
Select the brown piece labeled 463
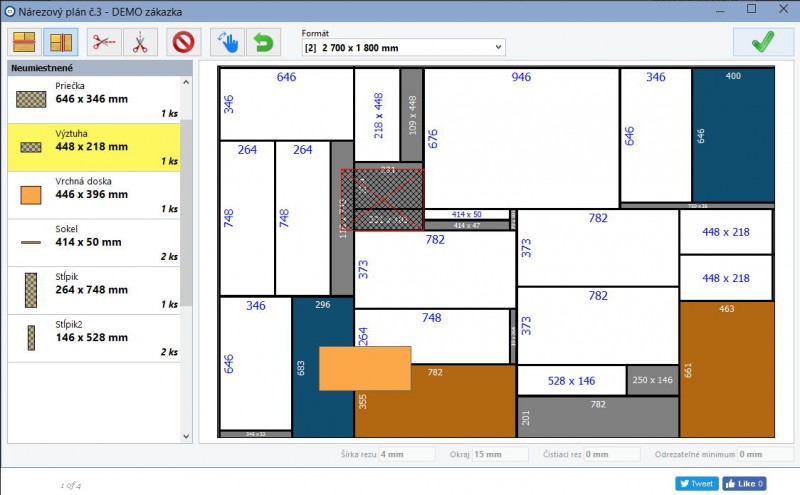[x=727, y=369]
